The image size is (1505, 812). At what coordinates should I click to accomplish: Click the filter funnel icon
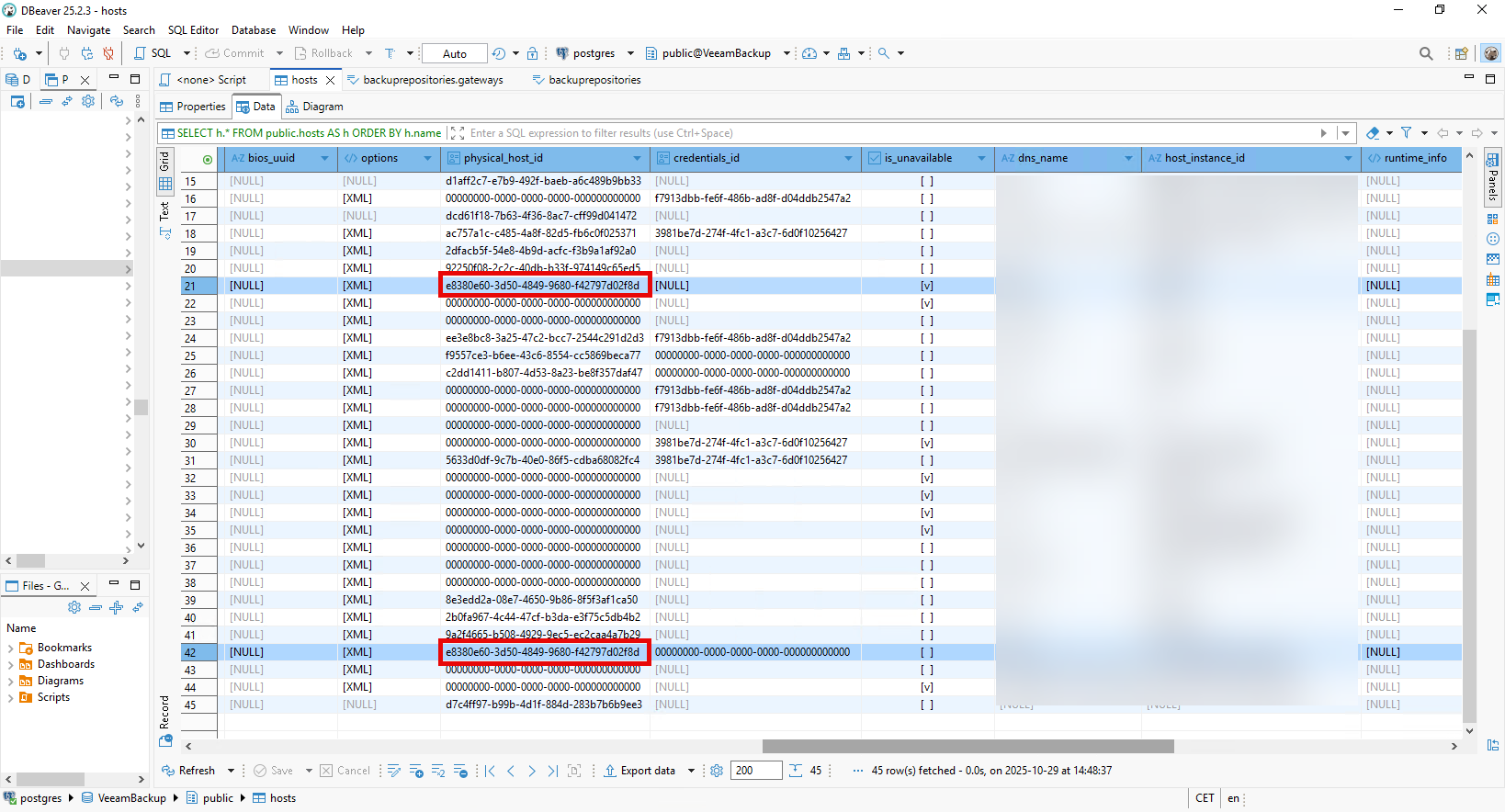click(1406, 133)
